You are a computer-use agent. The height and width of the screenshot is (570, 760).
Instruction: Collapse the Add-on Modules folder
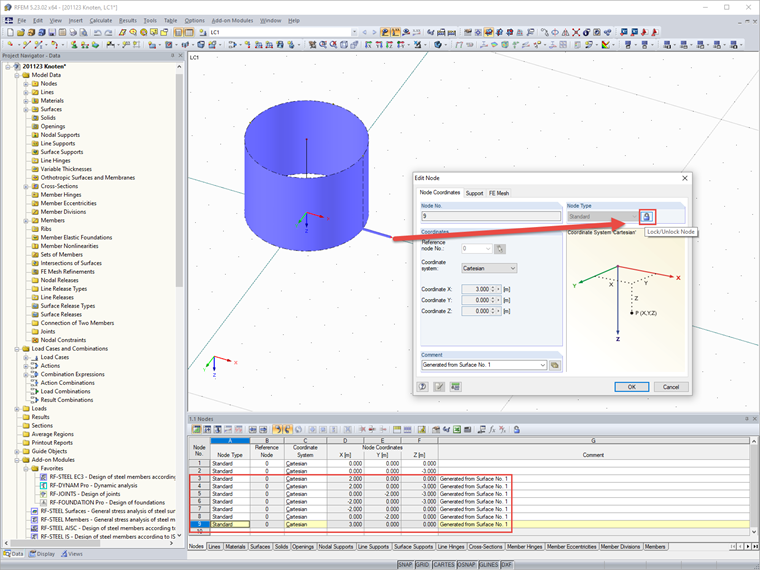point(17,460)
